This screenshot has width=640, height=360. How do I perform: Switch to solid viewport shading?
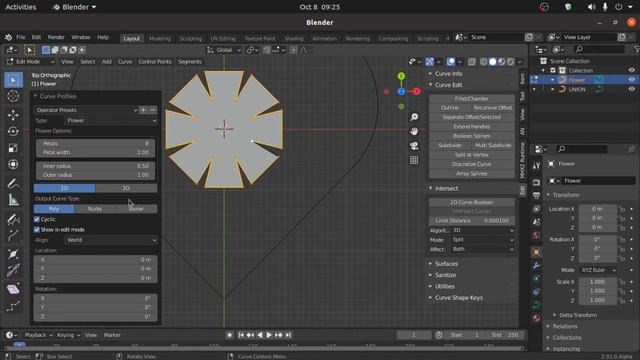(x=493, y=62)
